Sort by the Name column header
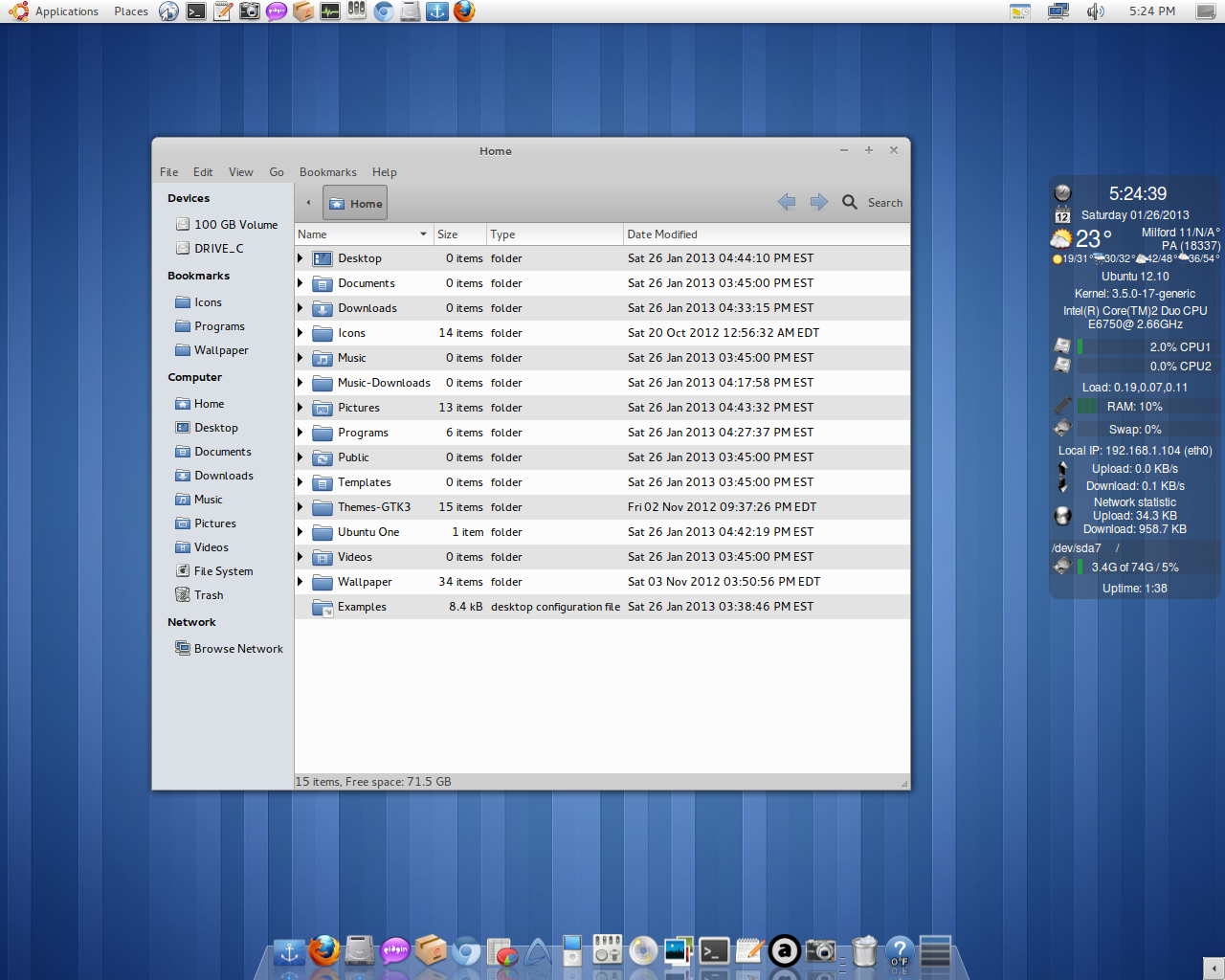This screenshot has width=1225, height=980. (363, 234)
